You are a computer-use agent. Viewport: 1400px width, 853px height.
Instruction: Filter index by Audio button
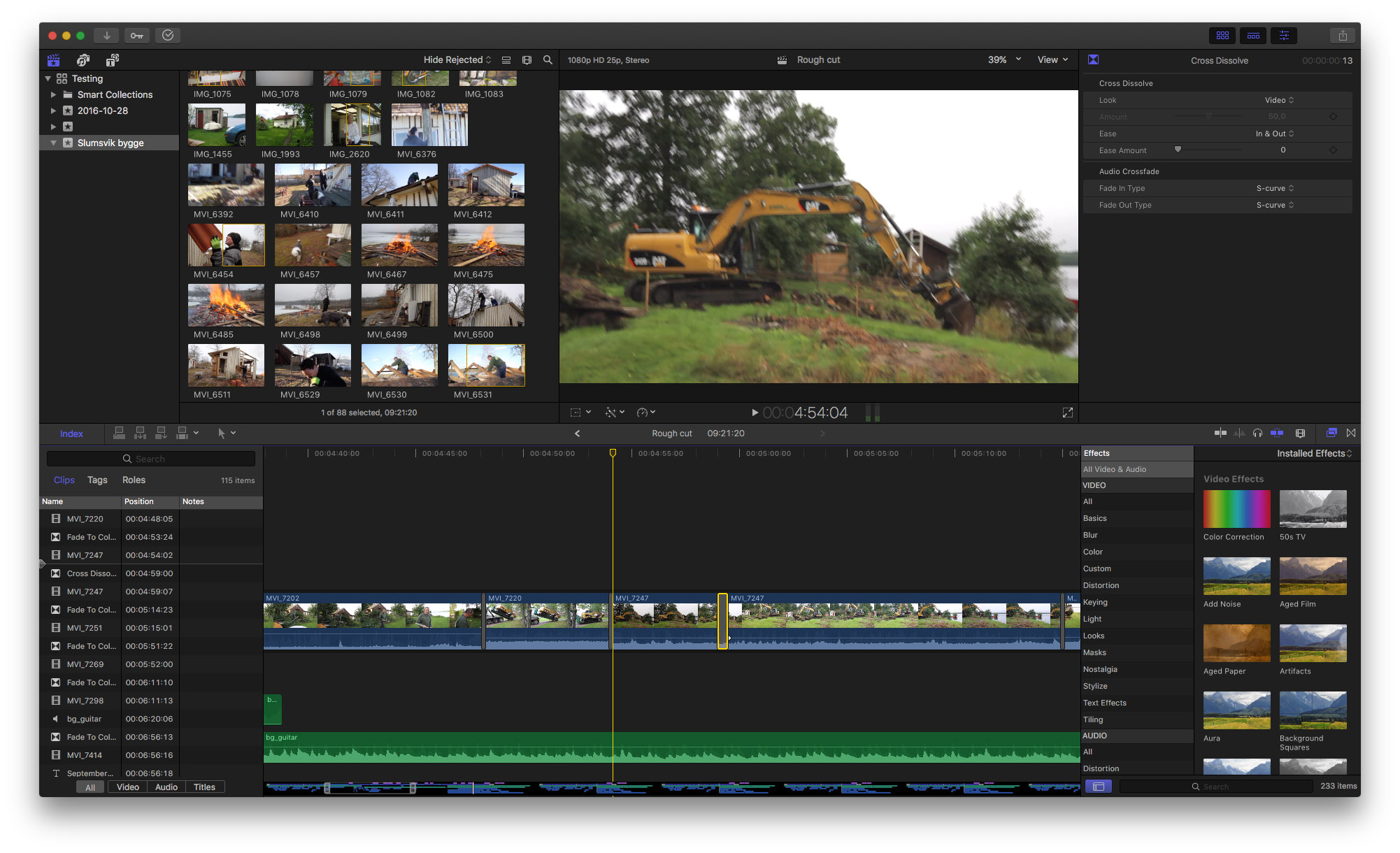[x=166, y=787]
